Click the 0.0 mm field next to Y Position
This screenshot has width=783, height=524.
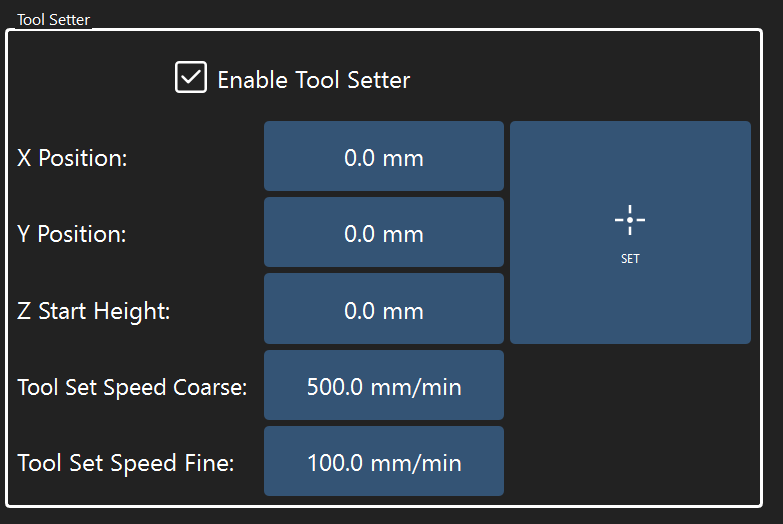coord(384,233)
